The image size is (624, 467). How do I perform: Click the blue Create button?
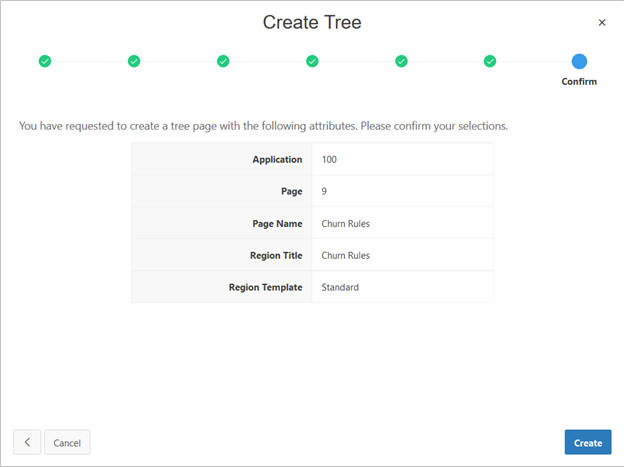(x=587, y=442)
